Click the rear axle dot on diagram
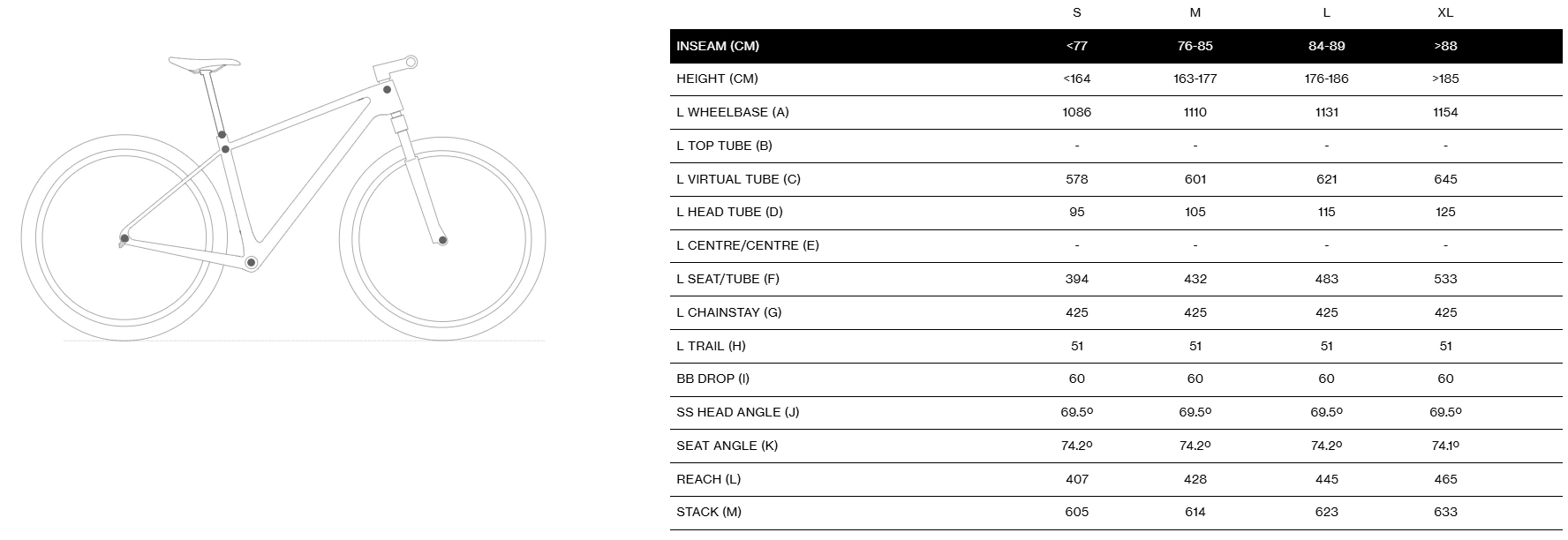 coord(124,238)
